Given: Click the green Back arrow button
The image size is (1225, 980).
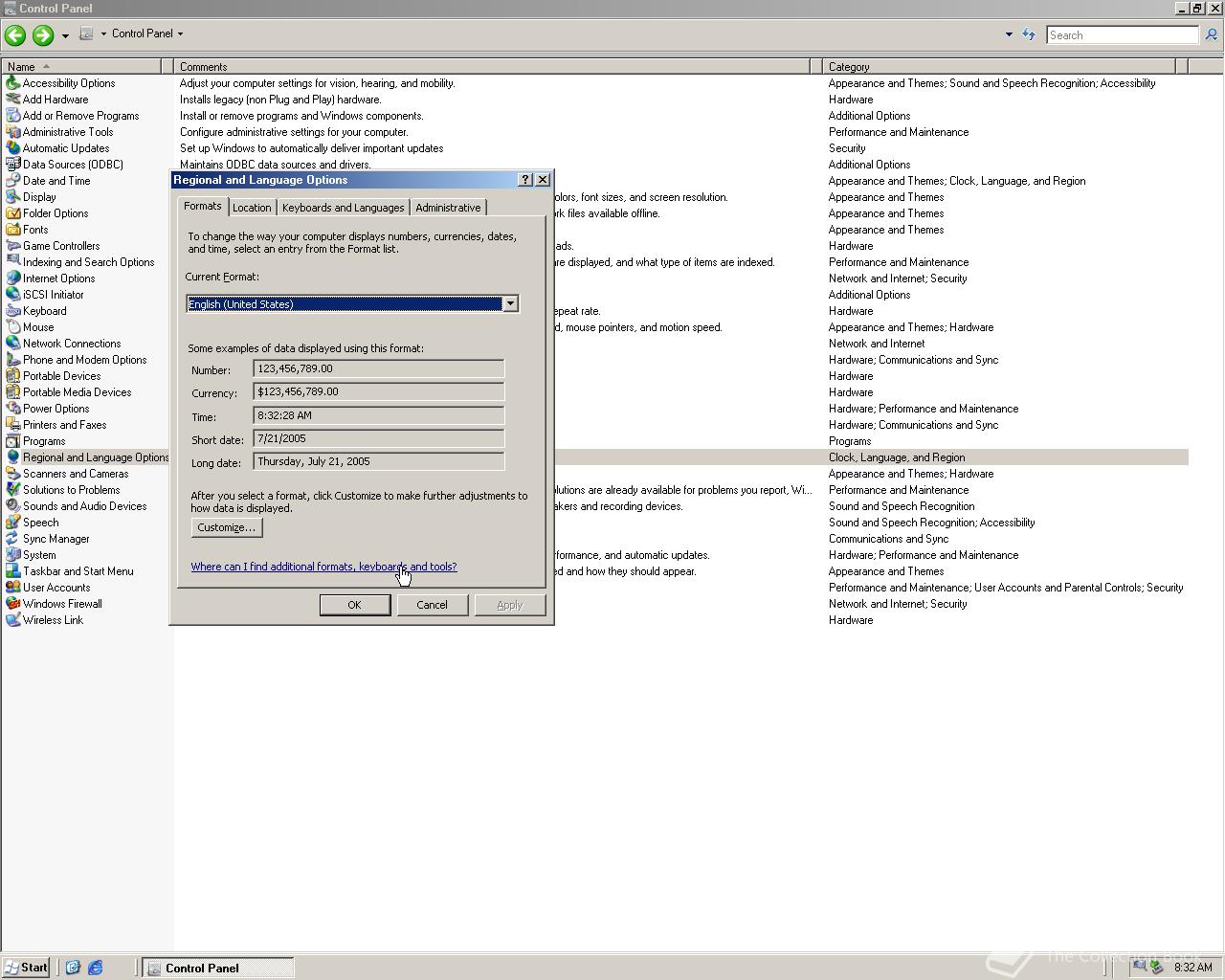Looking at the screenshot, I should (x=15, y=35).
